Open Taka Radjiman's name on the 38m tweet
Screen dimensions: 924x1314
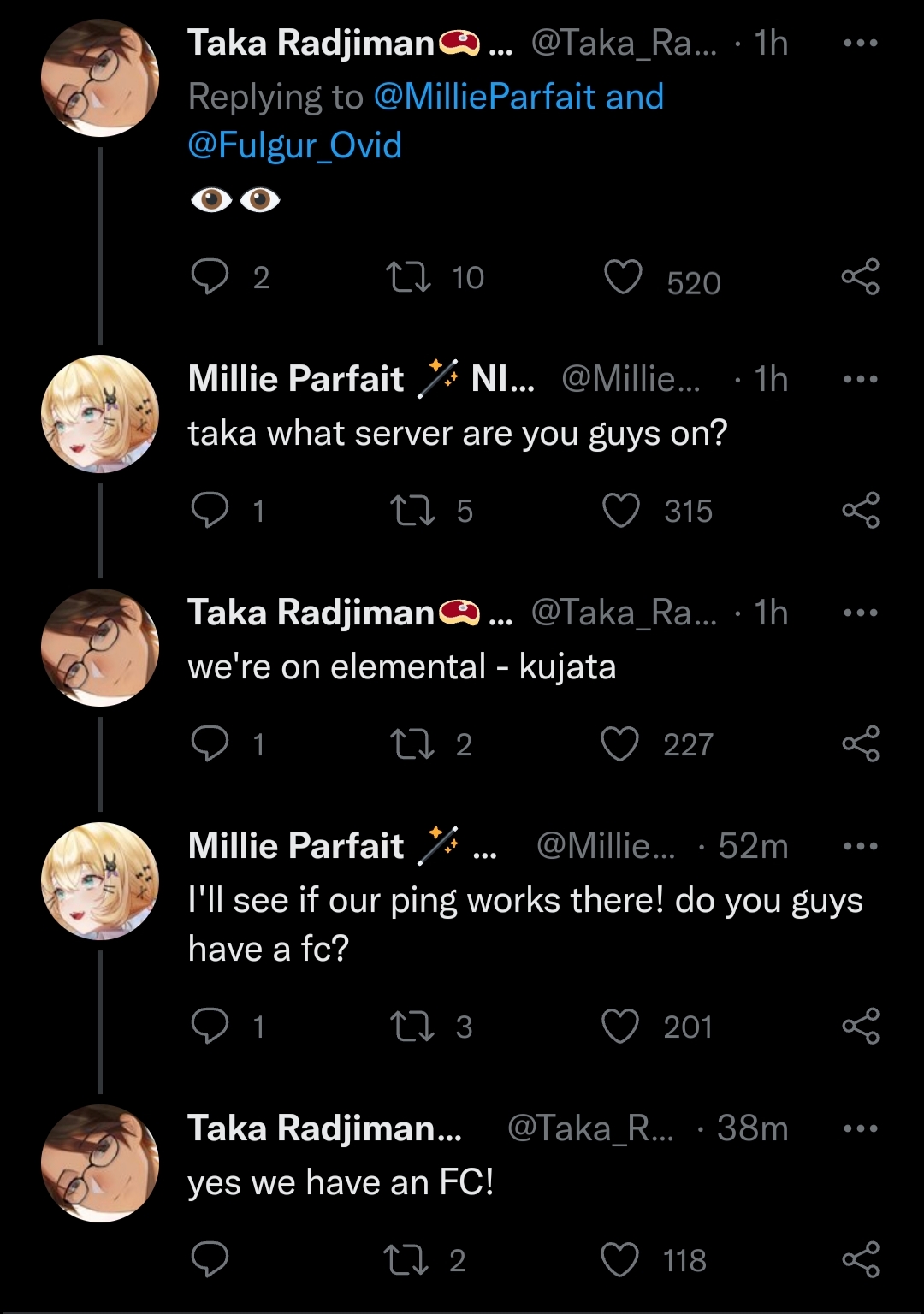324,1128
